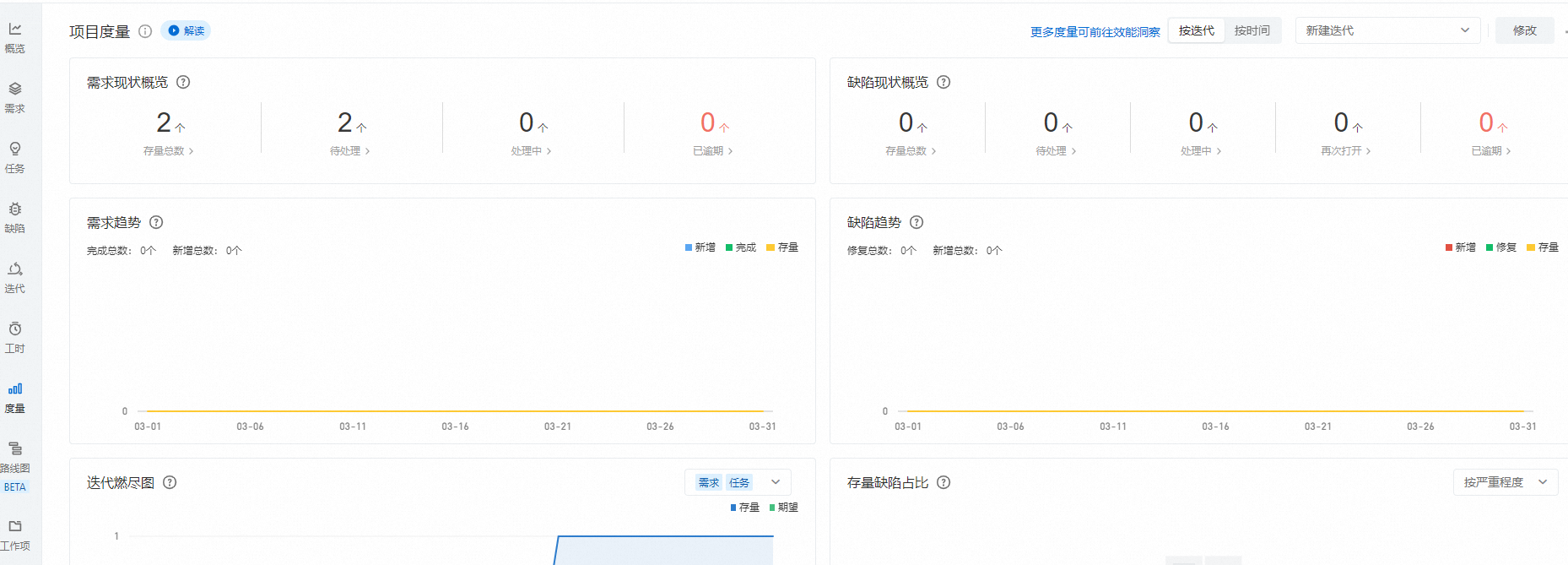Open the 任务 tasks sidebar icon
The width and height of the screenshot is (1568, 565).
[x=15, y=149]
